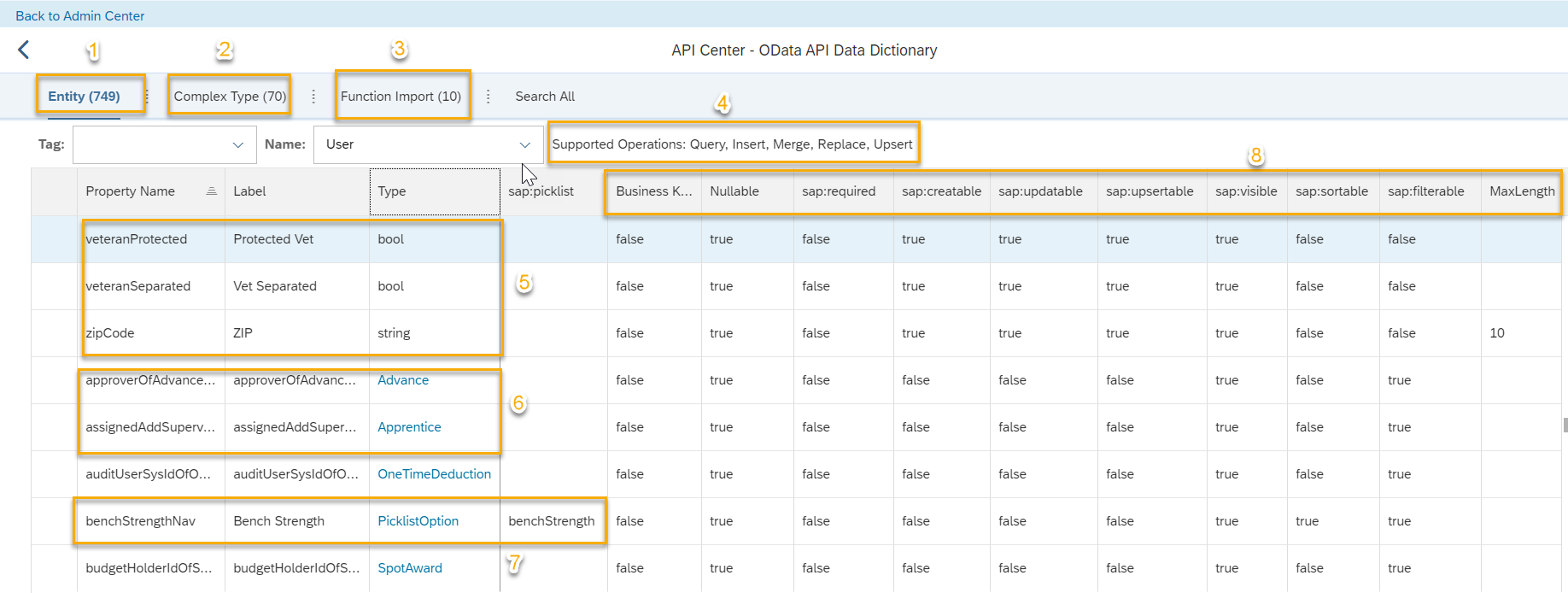1568x593 pixels.
Task: Click the MaxLength column header
Action: 1522,191
